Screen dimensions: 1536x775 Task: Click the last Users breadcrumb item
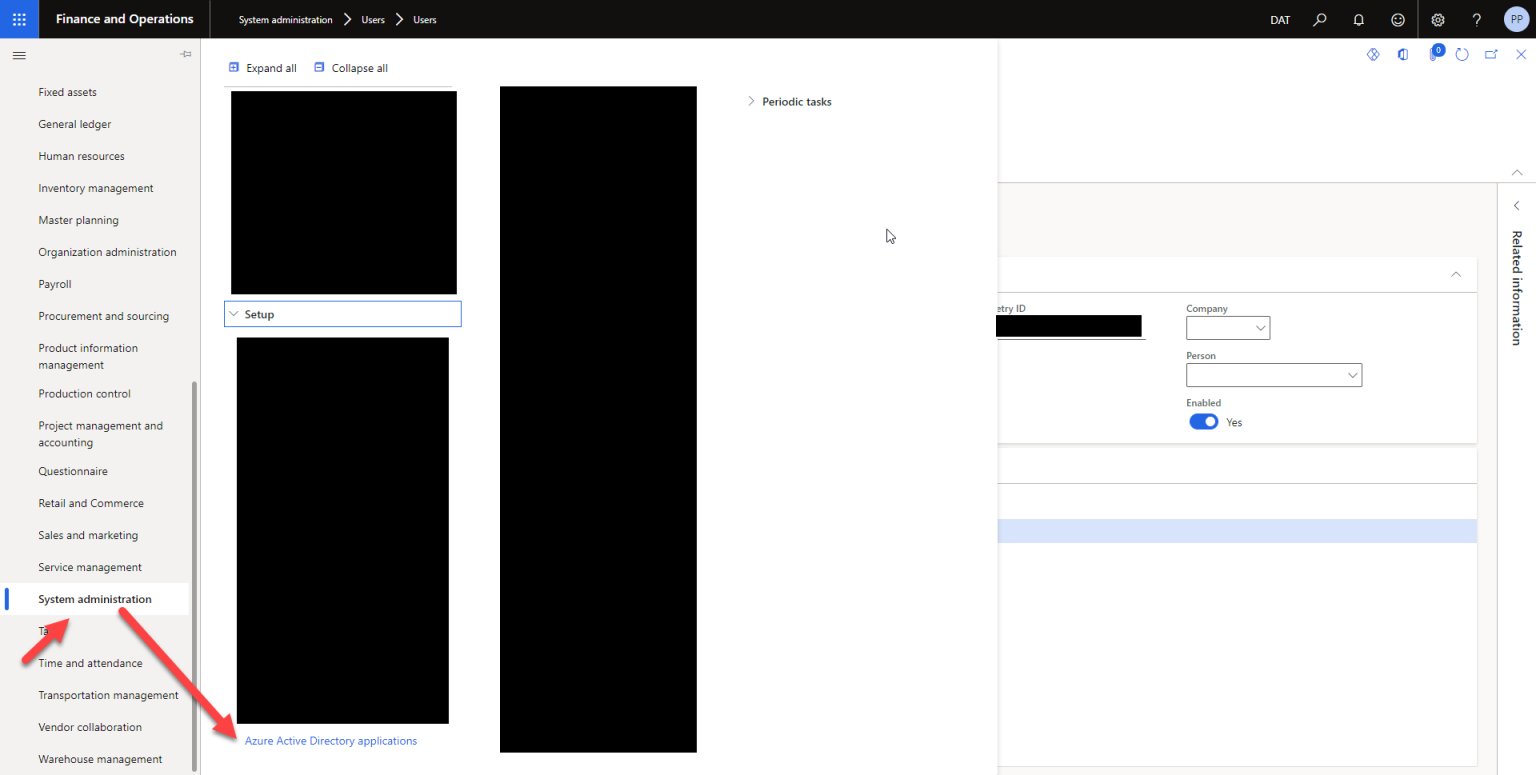[425, 20]
